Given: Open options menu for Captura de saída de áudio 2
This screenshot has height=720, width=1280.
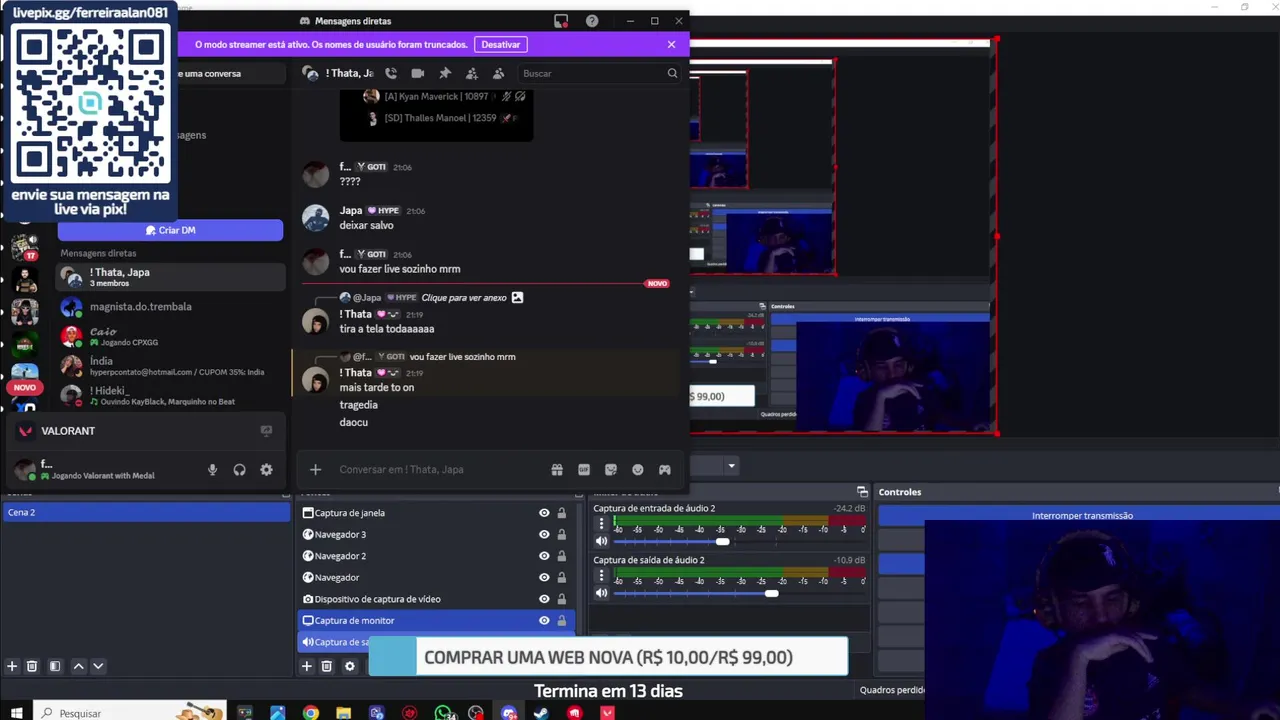Looking at the screenshot, I should [601, 576].
